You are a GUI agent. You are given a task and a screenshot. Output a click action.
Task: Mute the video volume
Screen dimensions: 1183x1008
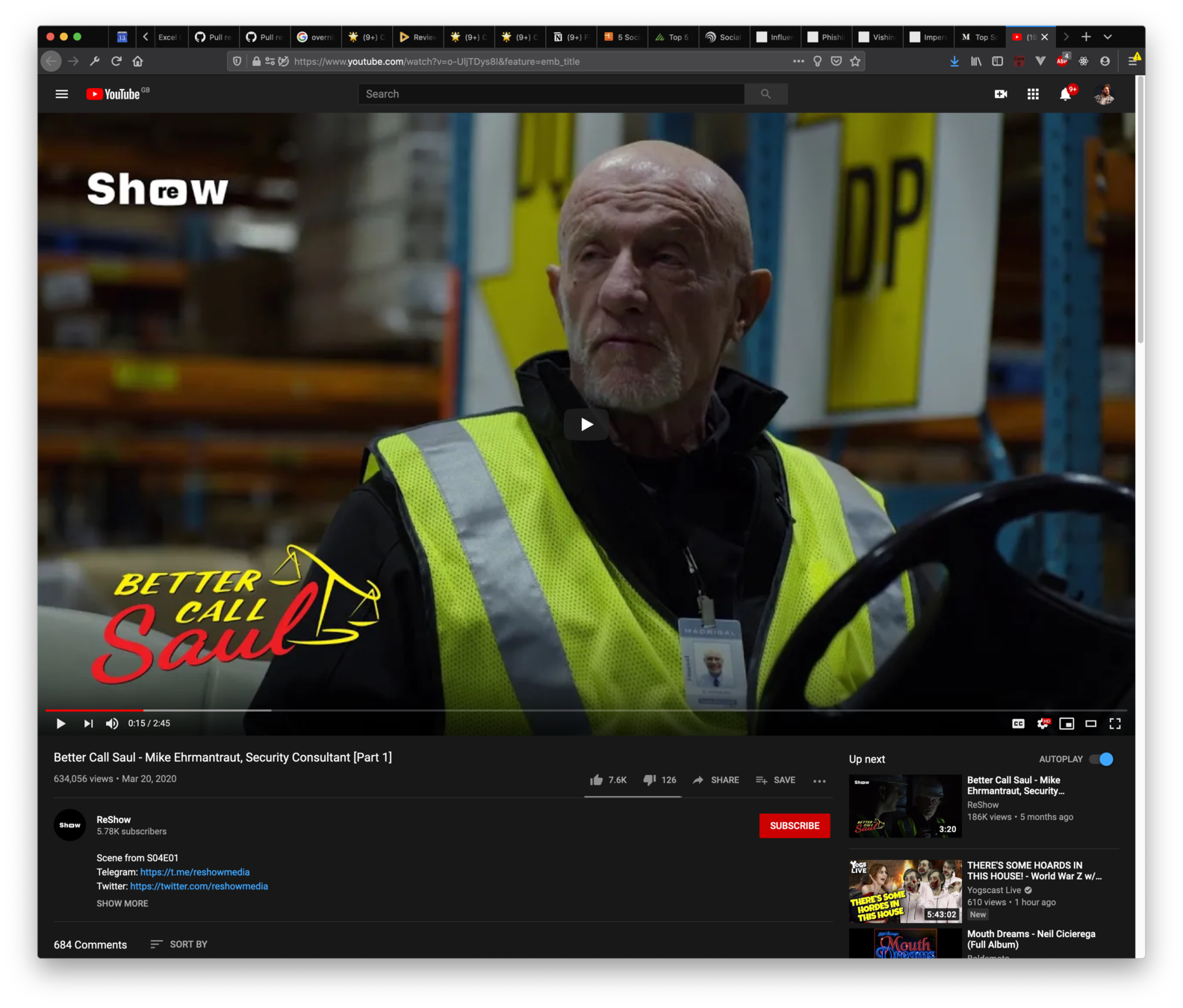click(x=112, y=724)
